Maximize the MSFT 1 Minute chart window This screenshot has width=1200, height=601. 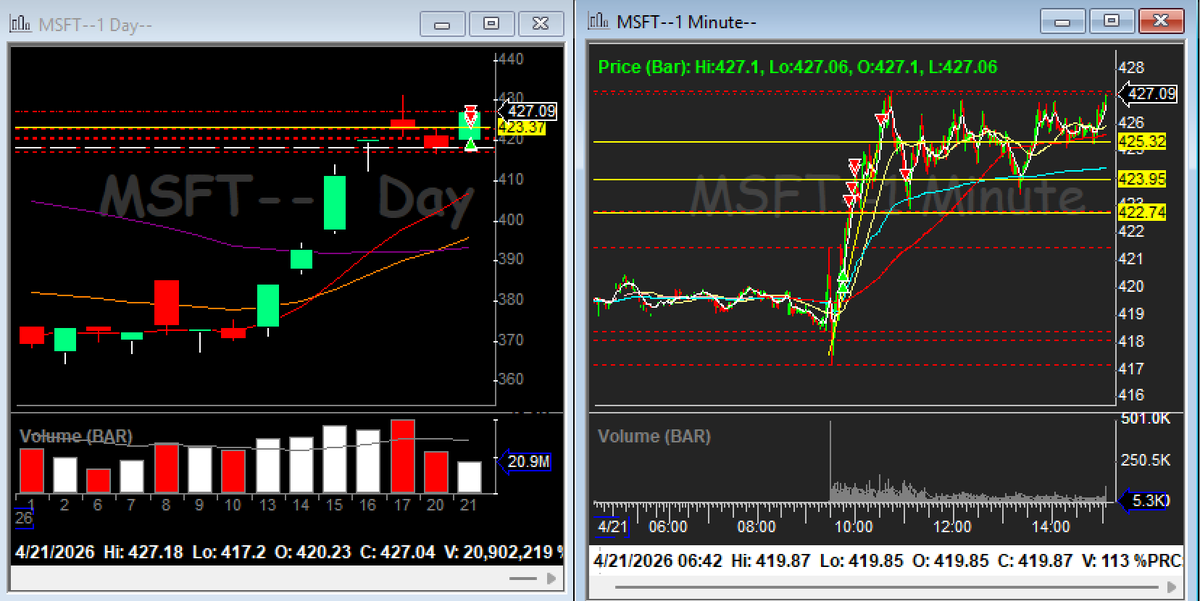point(1112,20)
